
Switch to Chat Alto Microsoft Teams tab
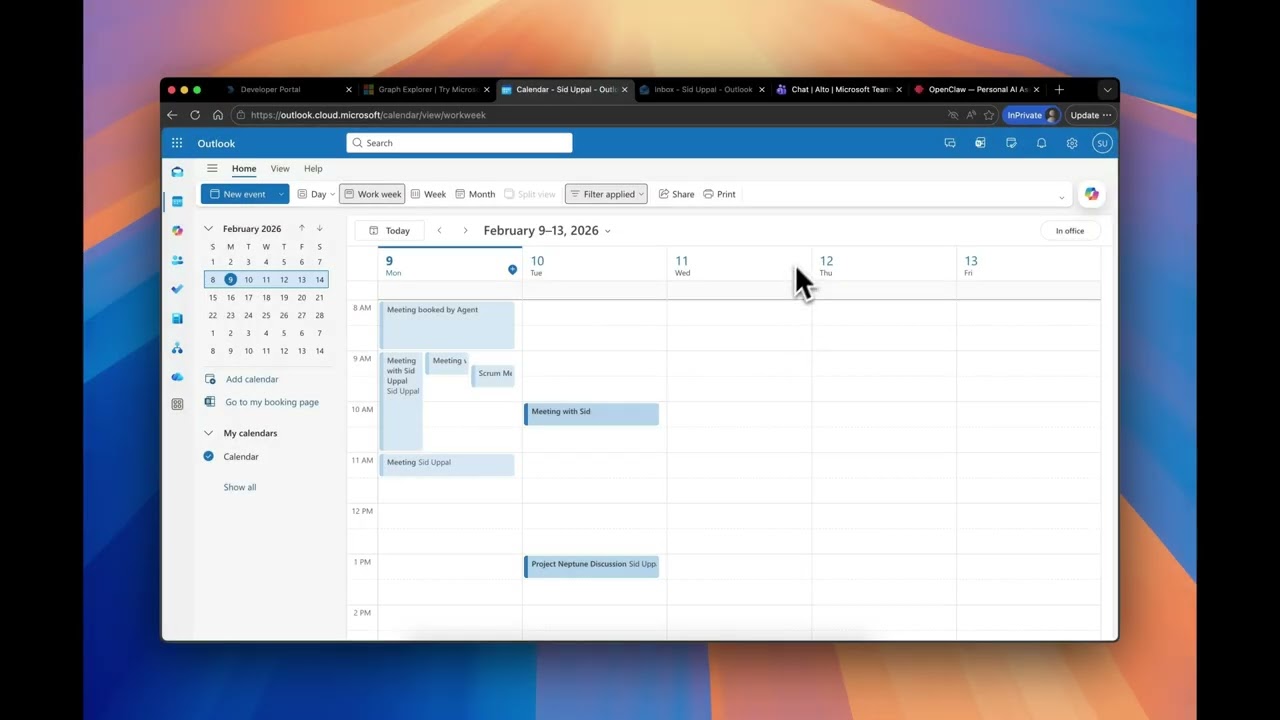[x=839, y=89]
